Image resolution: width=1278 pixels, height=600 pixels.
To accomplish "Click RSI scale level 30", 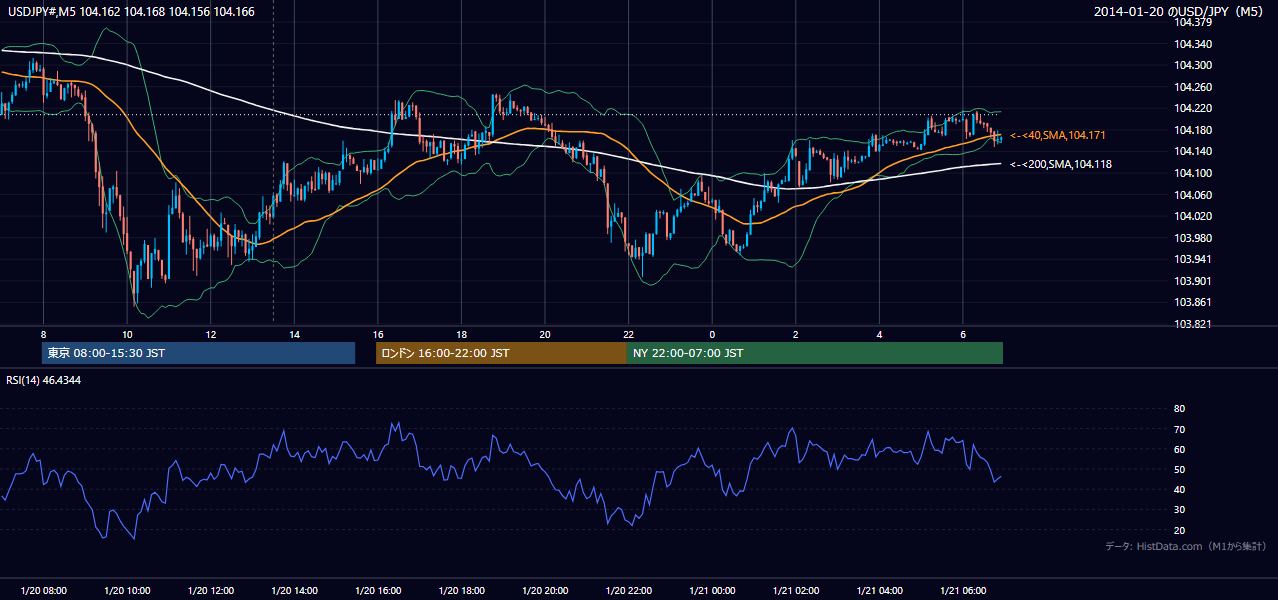I will [1179, 510].
